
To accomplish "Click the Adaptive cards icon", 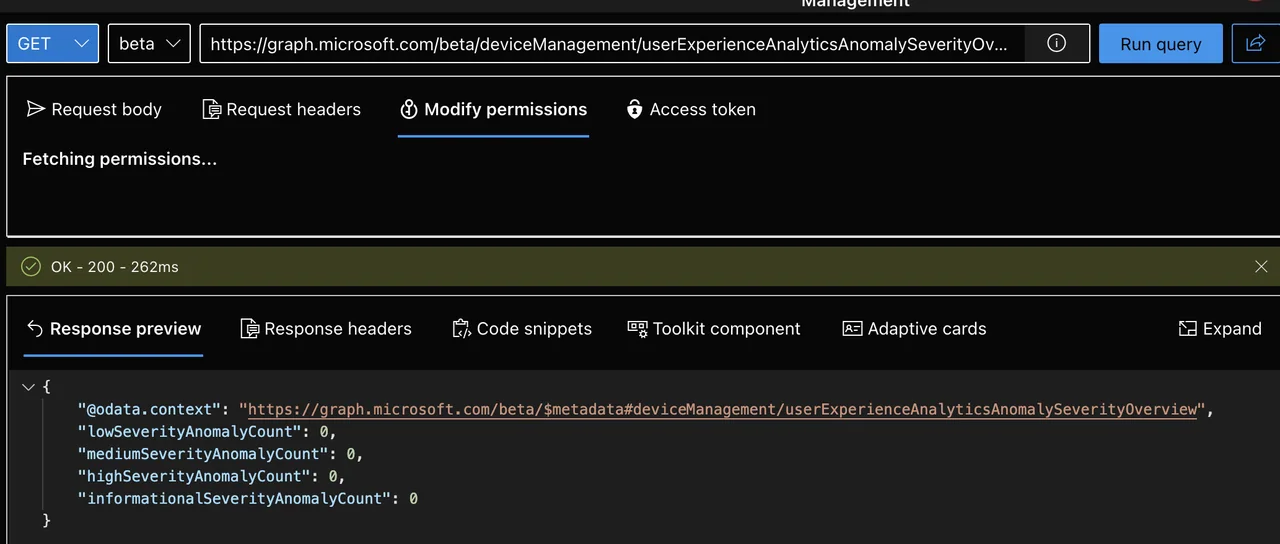I will coord(852,328).
